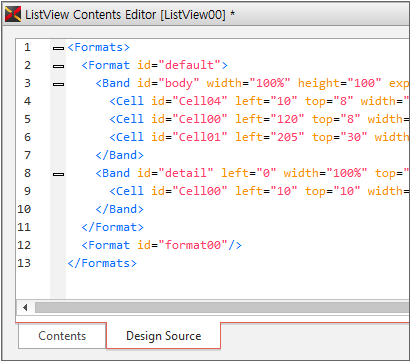Click the horizontal scrollbar left arrow
Viewport: 410px width, 361px height.
pos(25,307)
